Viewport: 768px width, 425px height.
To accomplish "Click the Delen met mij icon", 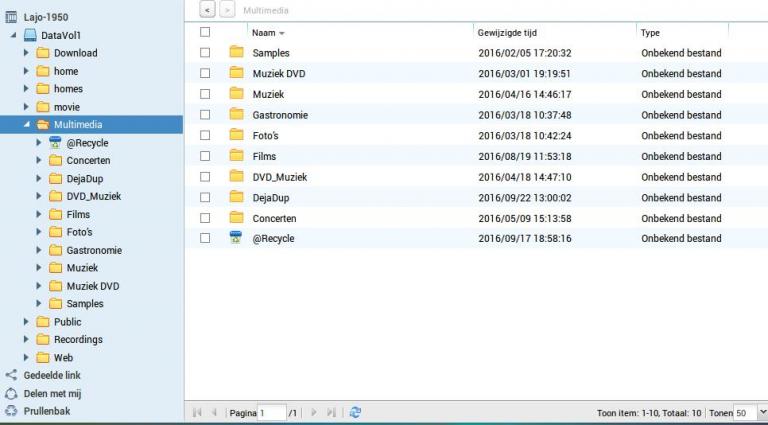I will [x=11, y=393].
